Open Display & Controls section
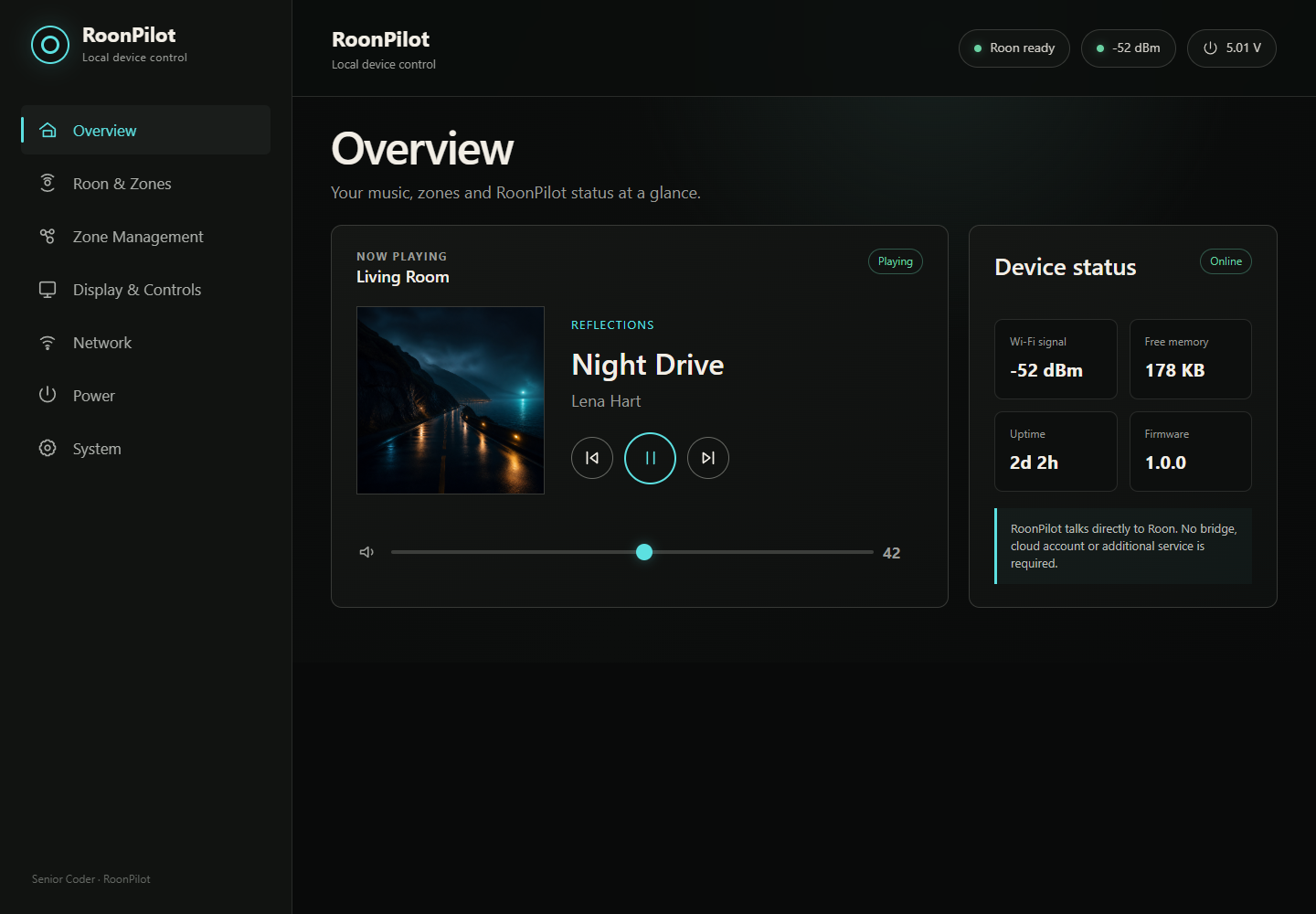The height and width of the screenshot is (914, 1316). pyautogui.click(x=146, y=290)
